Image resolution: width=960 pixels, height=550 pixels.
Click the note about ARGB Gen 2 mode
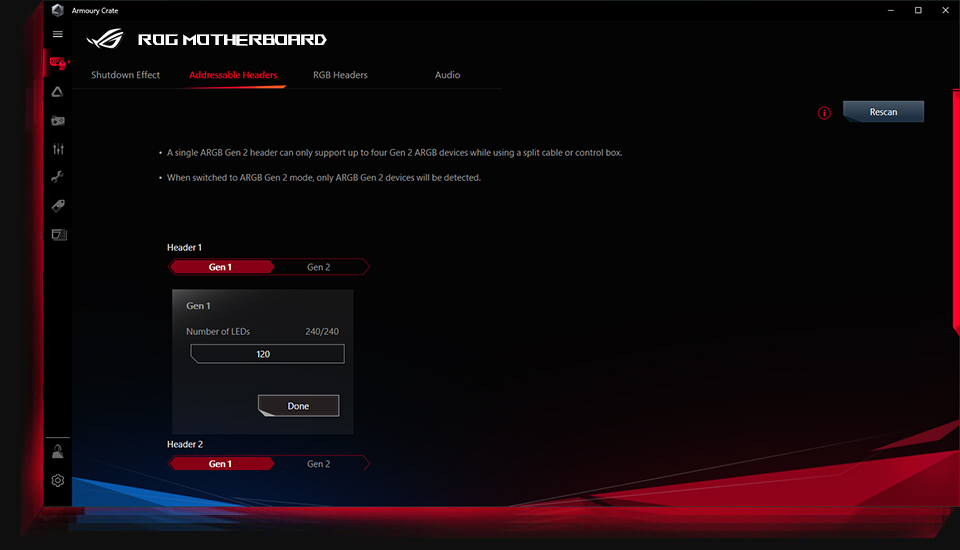point(324,178)
